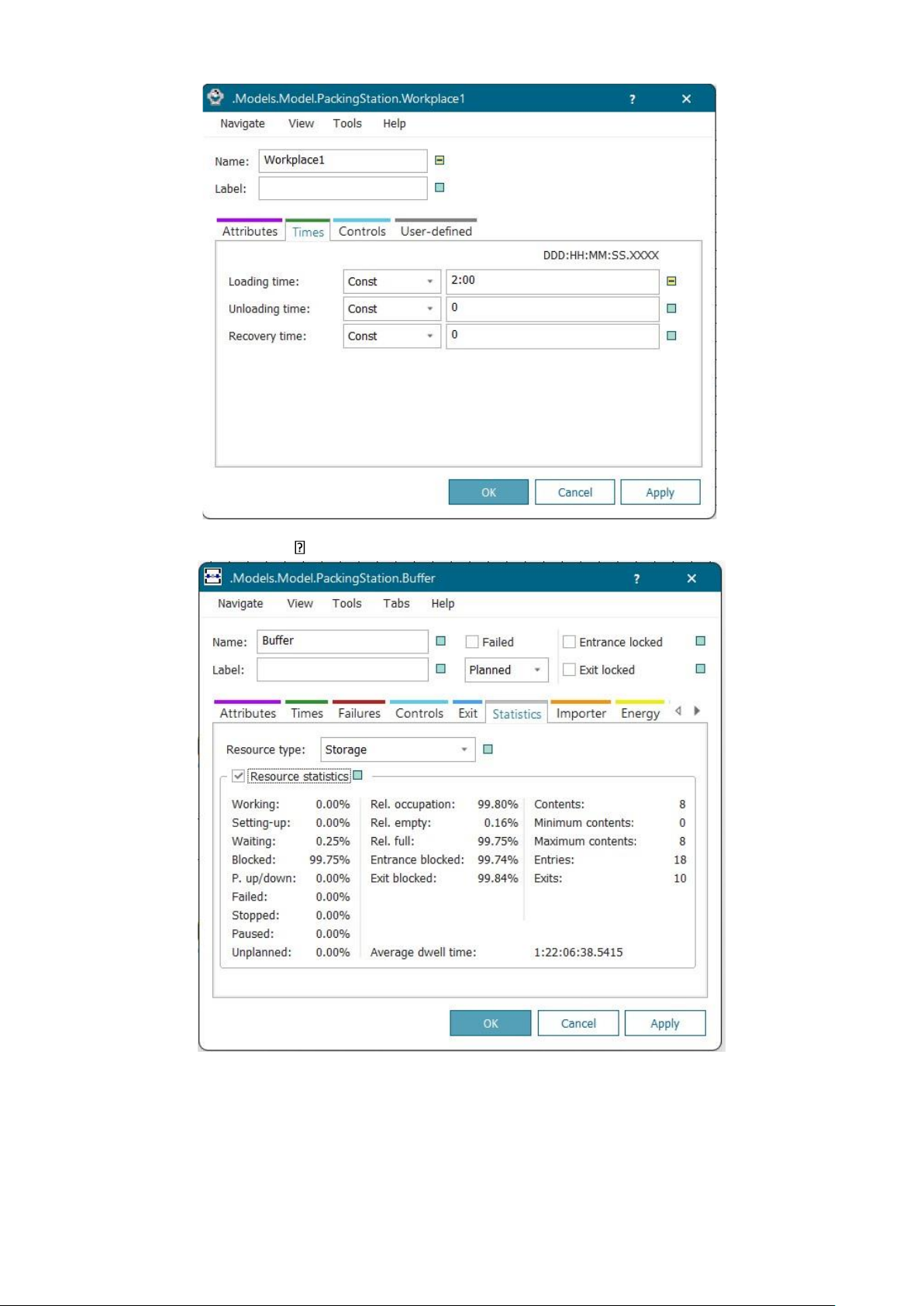Check the Entrance locked checkbox
The width and height of the screenshot is (924, 1306).
(x=569, y=642)
